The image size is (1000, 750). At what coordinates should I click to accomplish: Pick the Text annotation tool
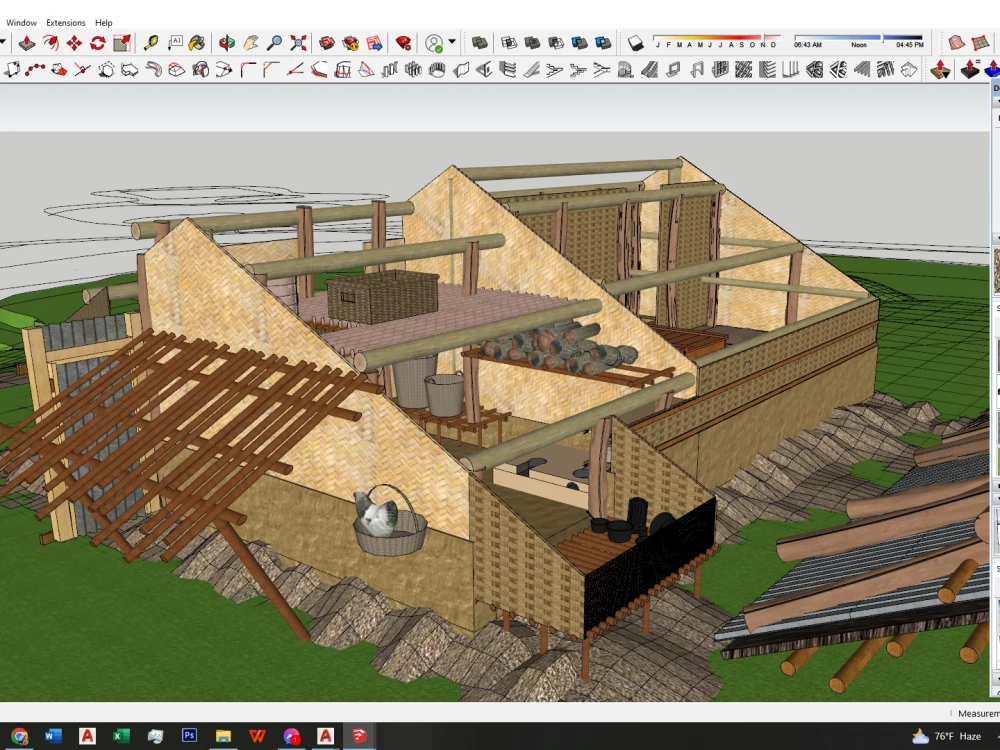(174, 43)
